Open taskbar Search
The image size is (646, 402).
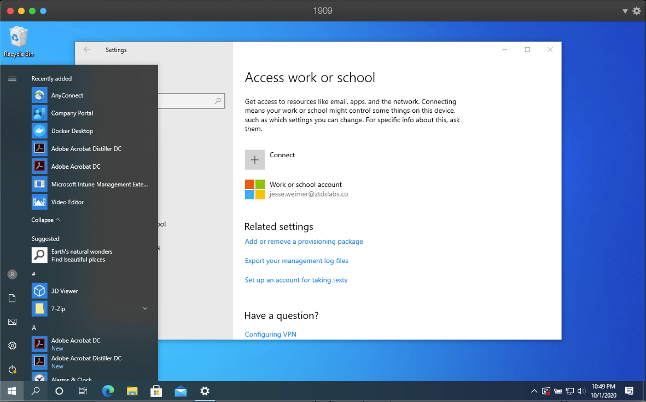36,391
